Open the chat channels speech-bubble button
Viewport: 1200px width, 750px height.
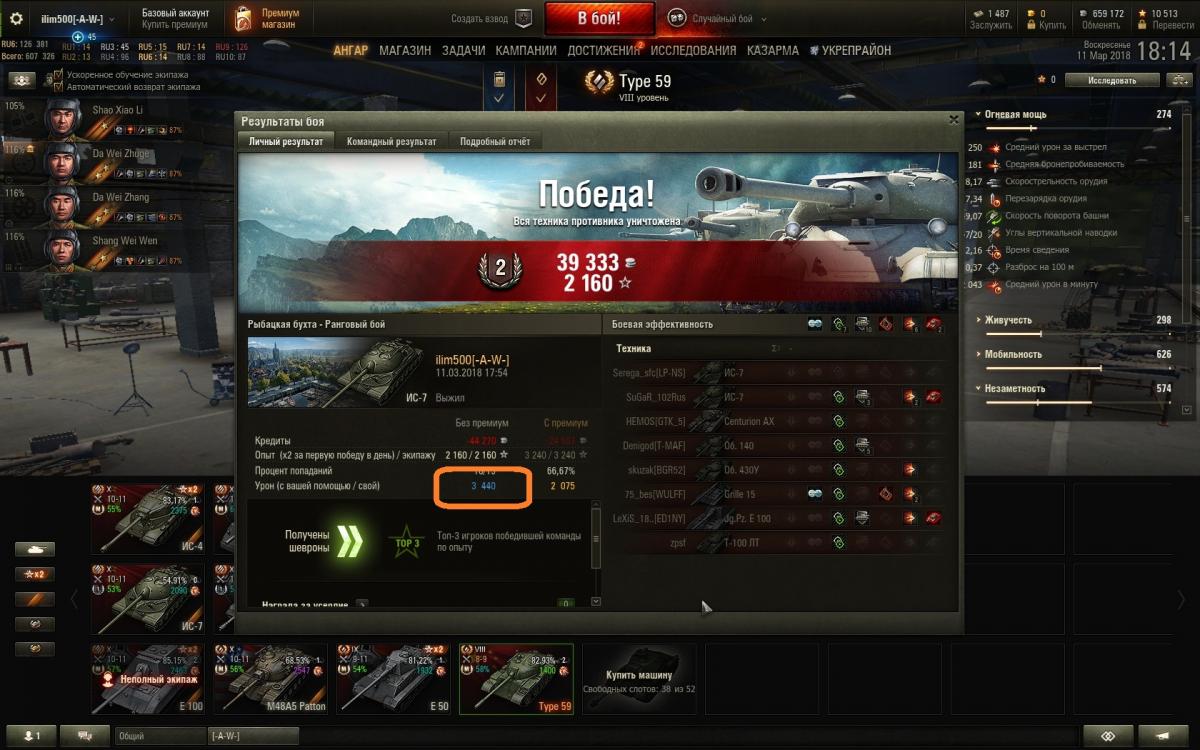point(85,735)
